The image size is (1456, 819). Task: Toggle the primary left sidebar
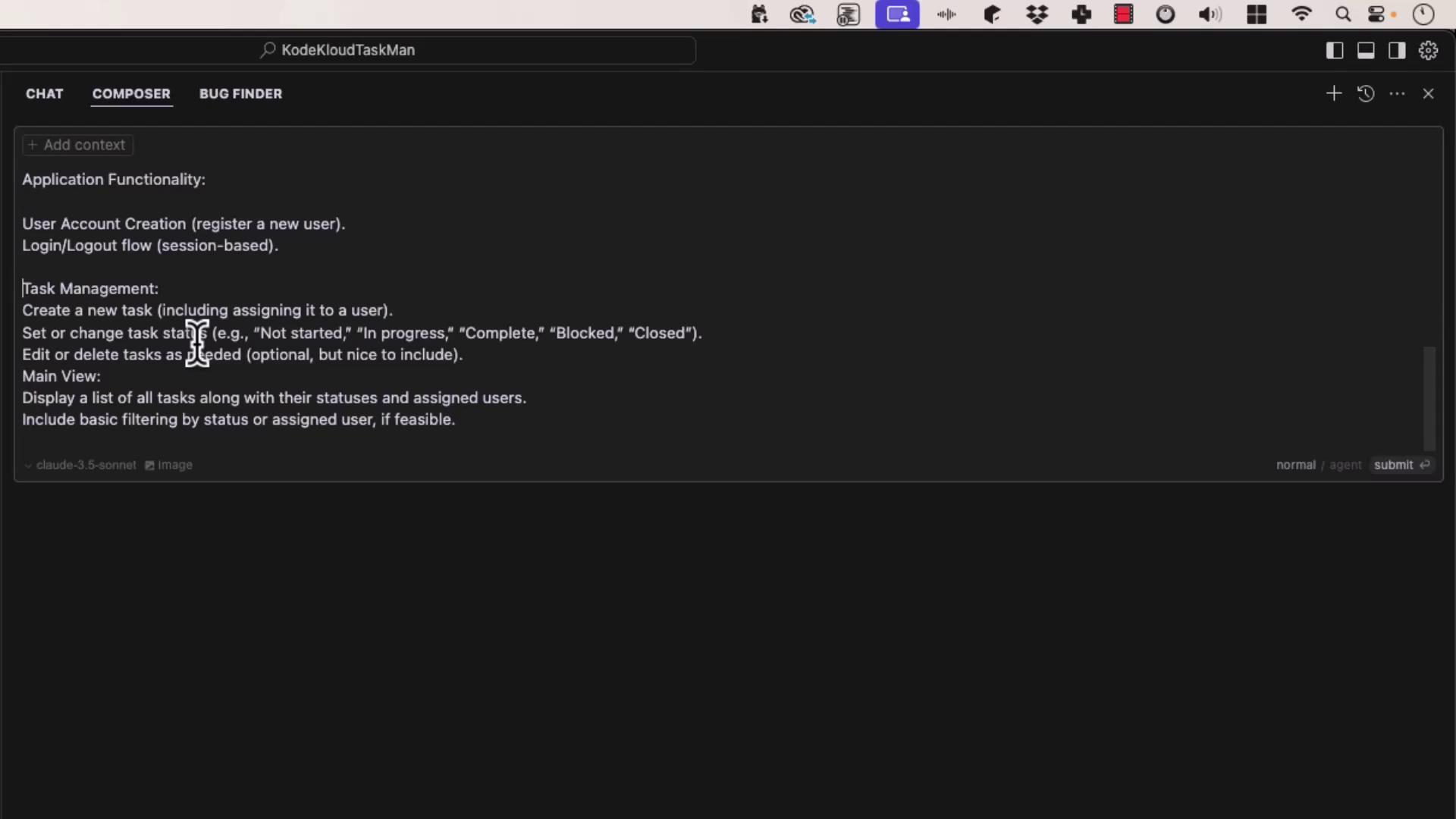[1335, 50]
